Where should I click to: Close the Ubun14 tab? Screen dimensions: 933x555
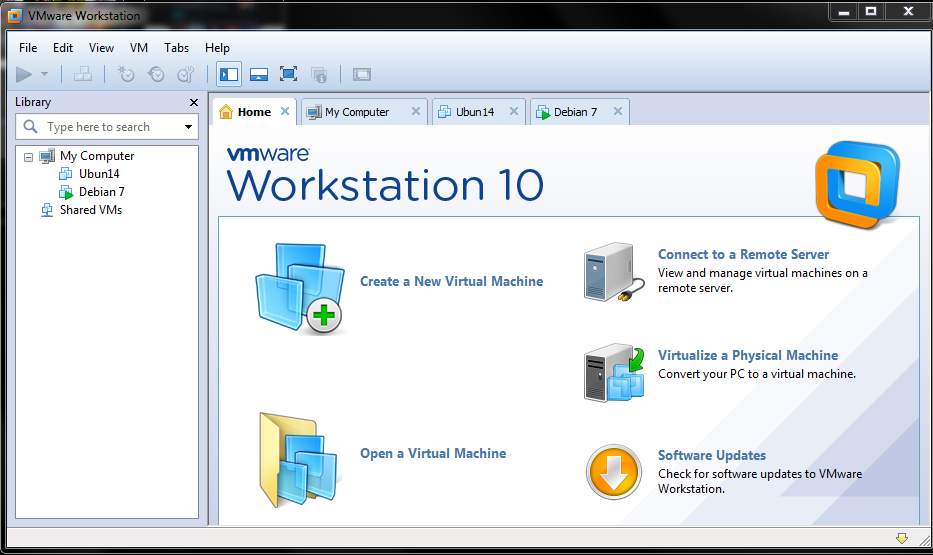(514, 111)
